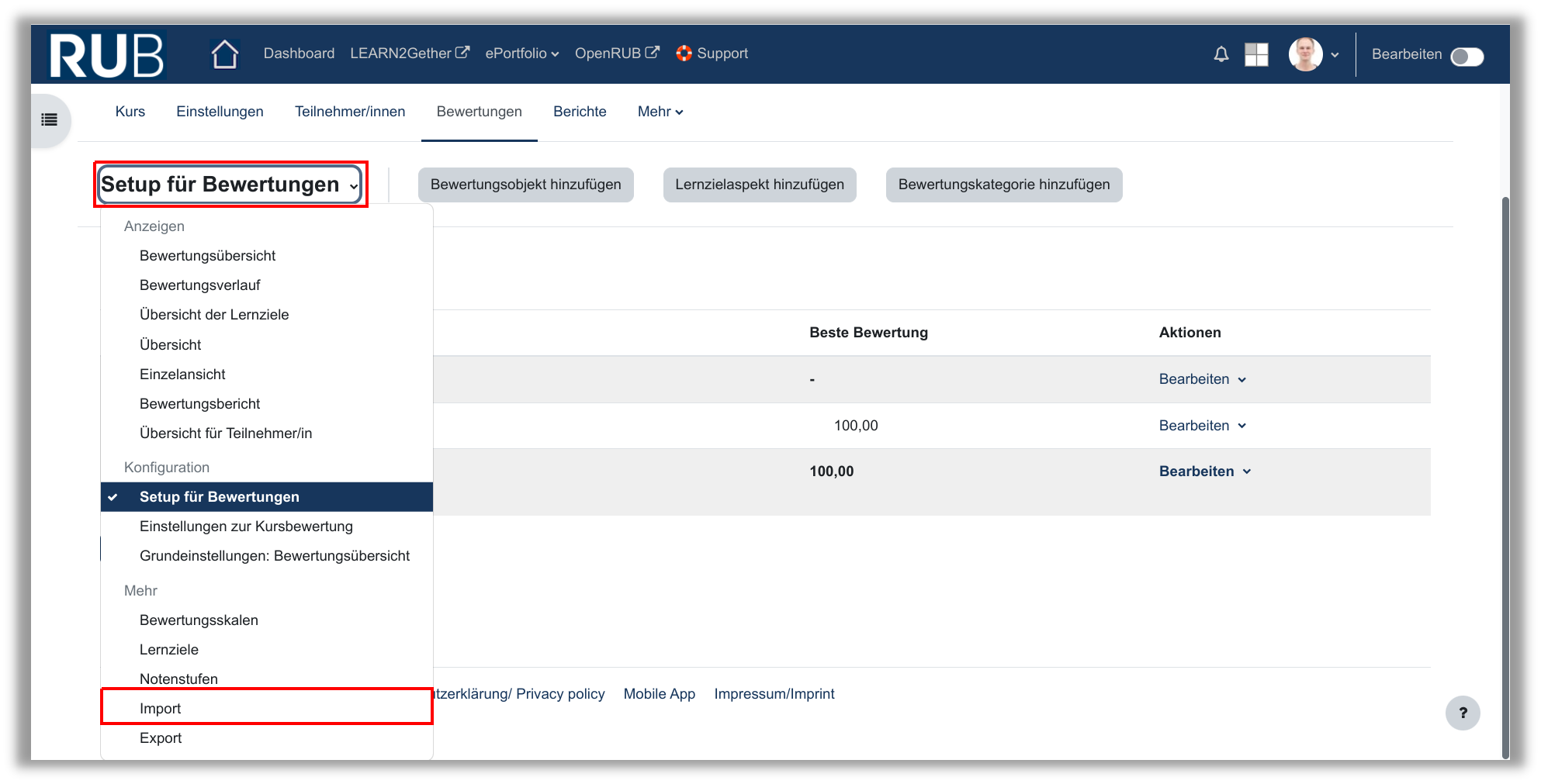The height and width of the screenshot is (784, 1541).
Task: Select Import from the dropdown list
Action: [x=161, y=708]
